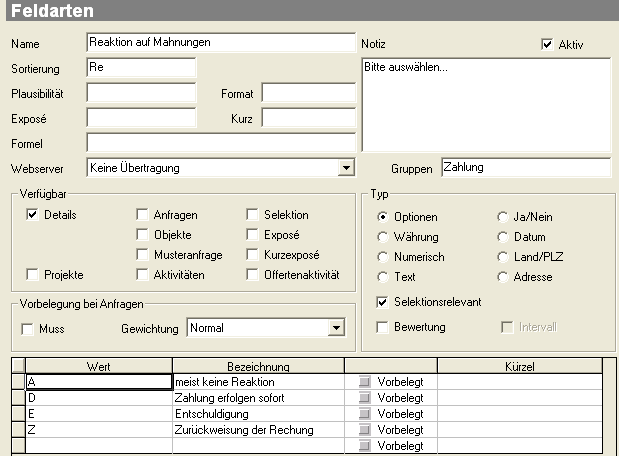Pick the Text type radio button
This screenshot has height=456, width=619.
383,277
